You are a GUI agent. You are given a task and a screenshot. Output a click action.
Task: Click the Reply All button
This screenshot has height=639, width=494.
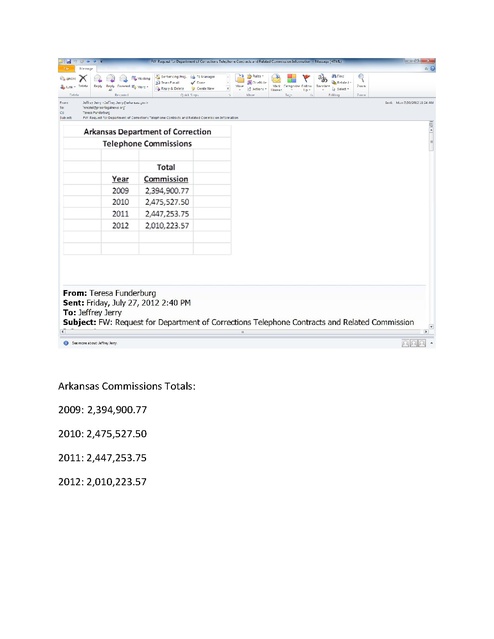[110, 82]
